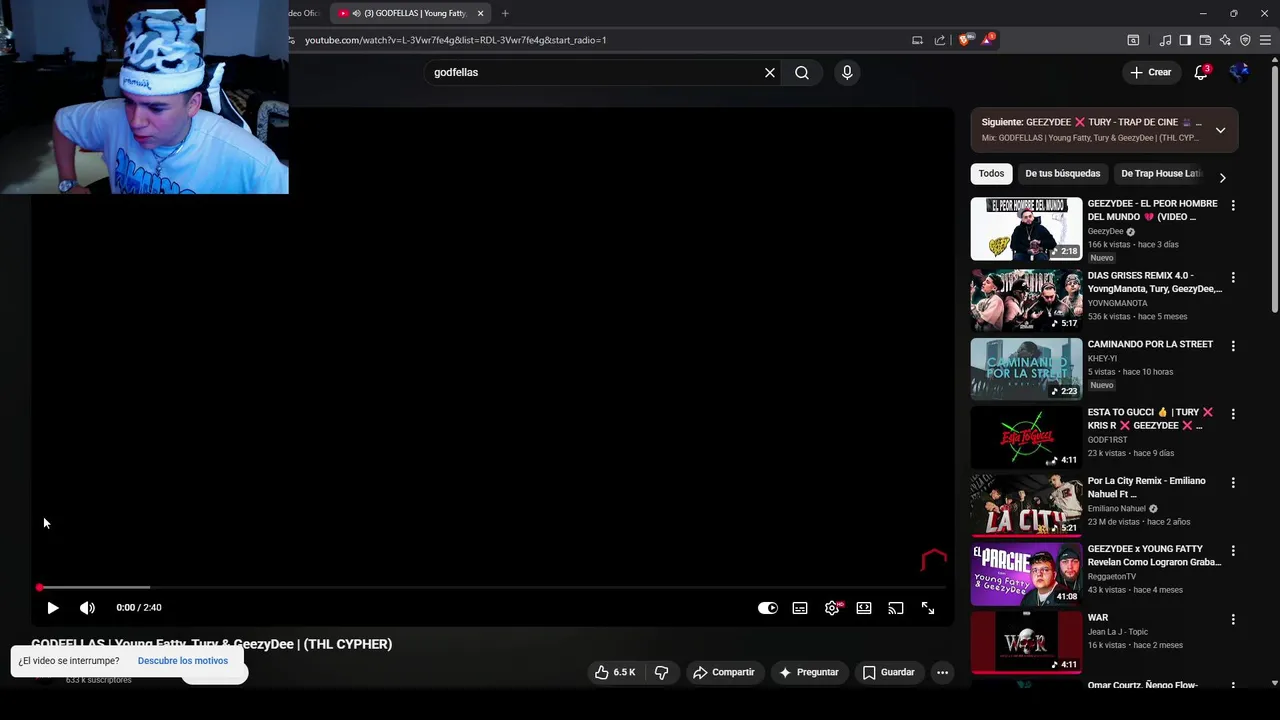
Task: Toggle the browser sidebar panel
Action: 1185,40
